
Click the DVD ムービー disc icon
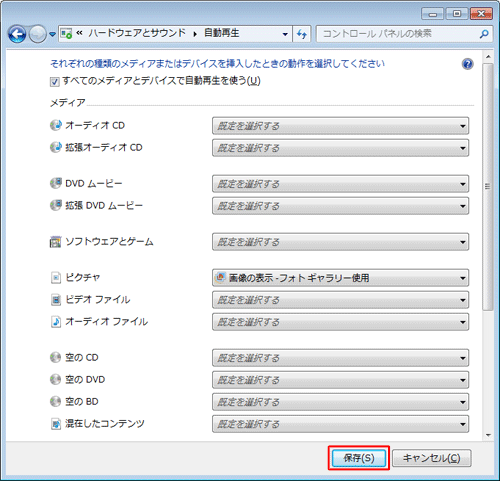(56, 183)
